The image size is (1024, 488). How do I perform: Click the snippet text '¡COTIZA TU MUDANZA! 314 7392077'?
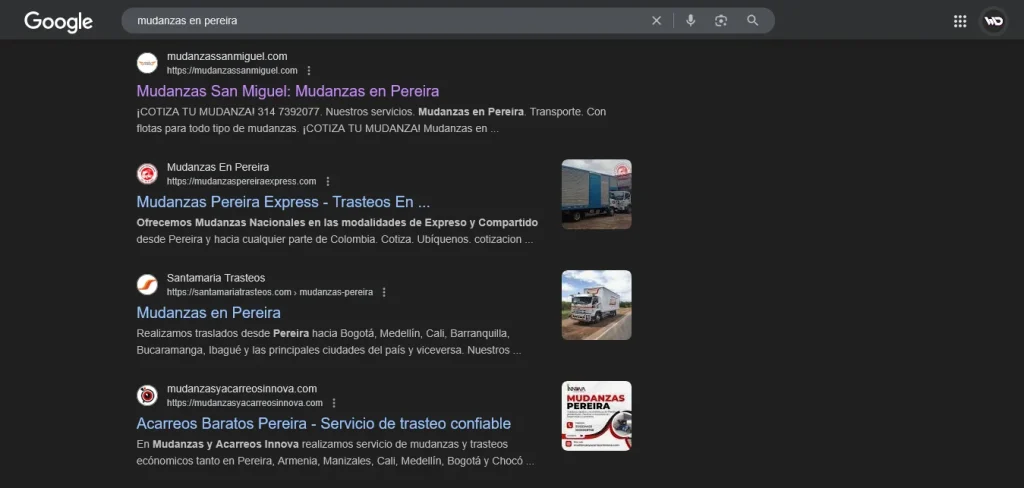[230, 112]
